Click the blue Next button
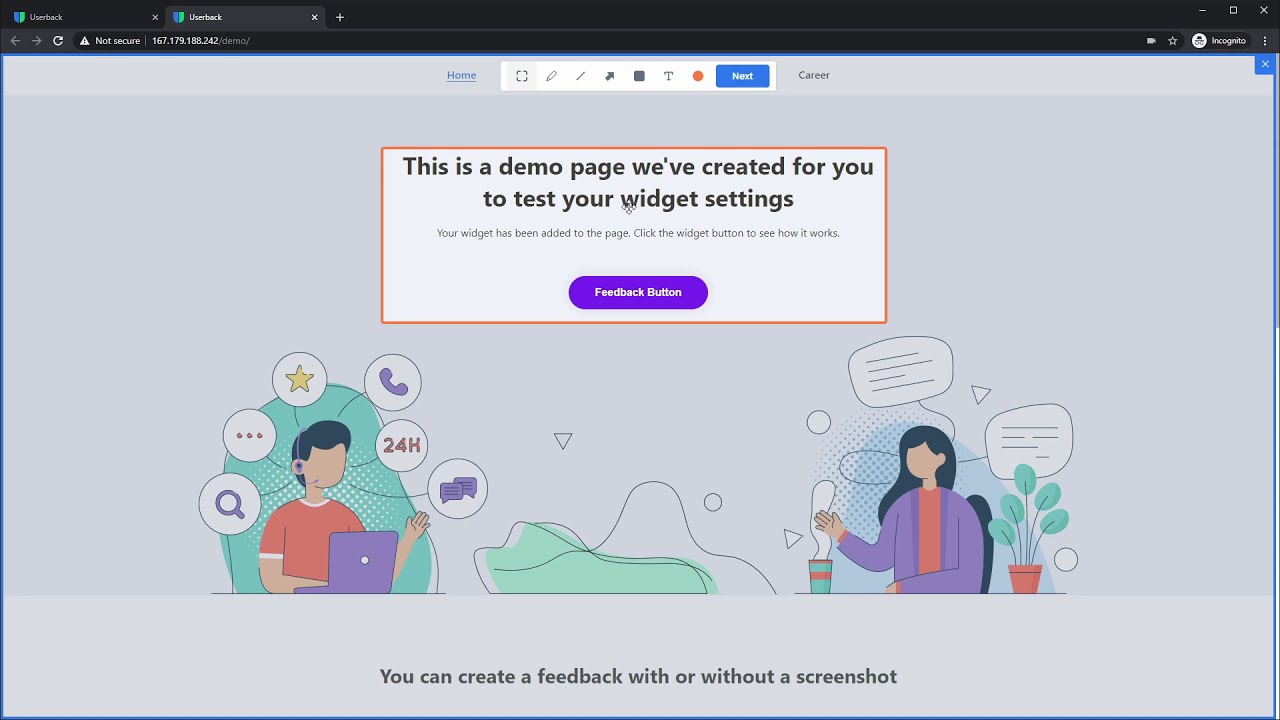This screenshot has width=1280, height=720. pos(742,76)
